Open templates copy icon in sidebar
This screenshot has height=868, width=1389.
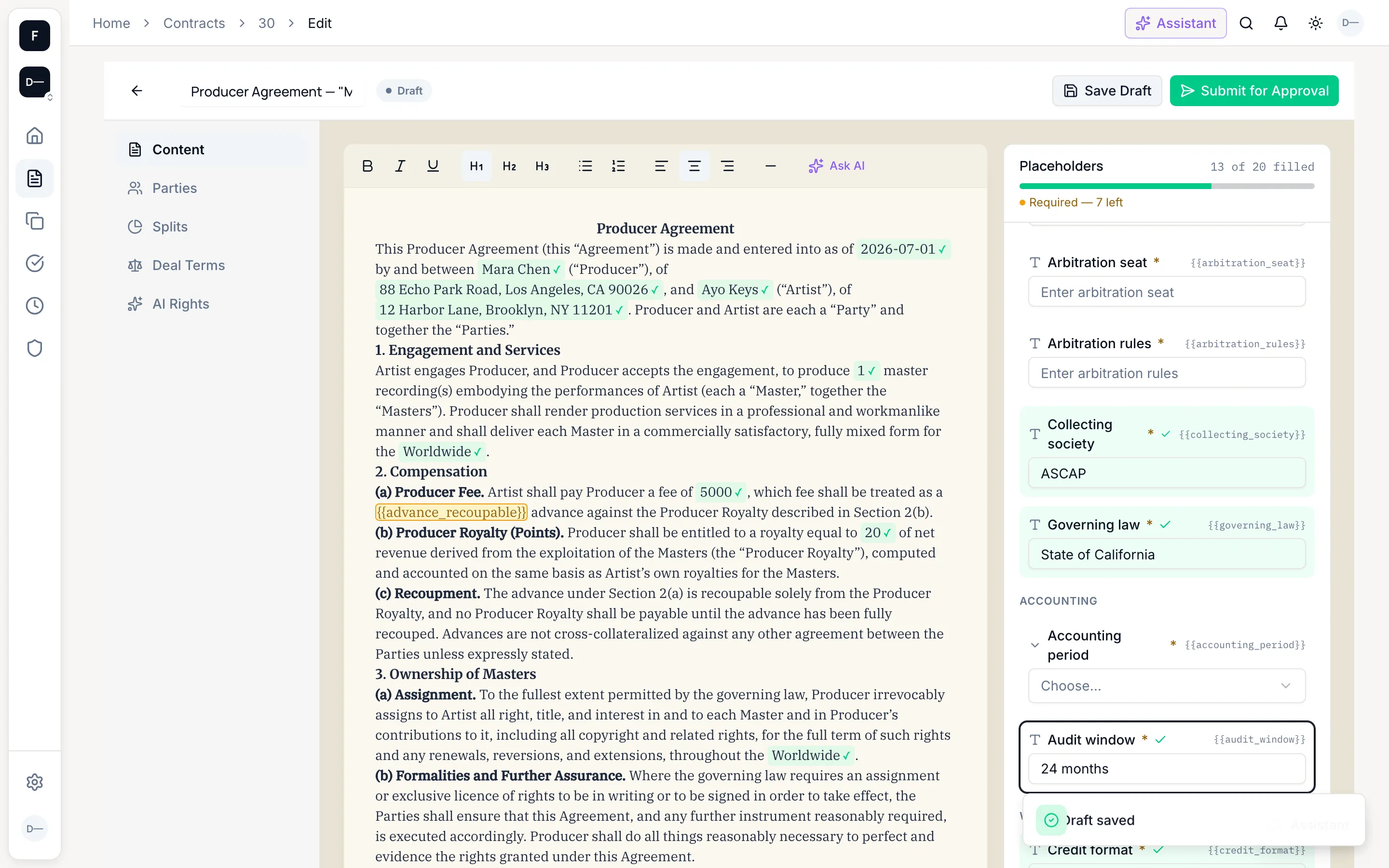35,220
